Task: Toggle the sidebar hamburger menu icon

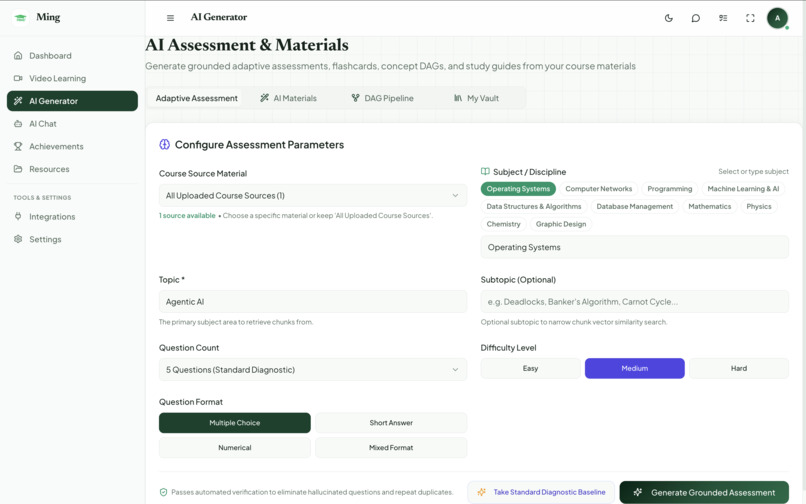Action: point(170,18)
